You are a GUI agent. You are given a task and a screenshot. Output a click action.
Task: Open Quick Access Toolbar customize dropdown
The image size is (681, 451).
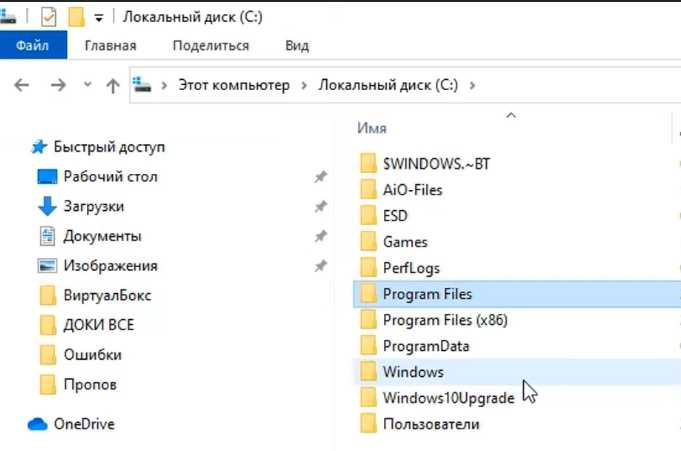(x=99, y=18)
